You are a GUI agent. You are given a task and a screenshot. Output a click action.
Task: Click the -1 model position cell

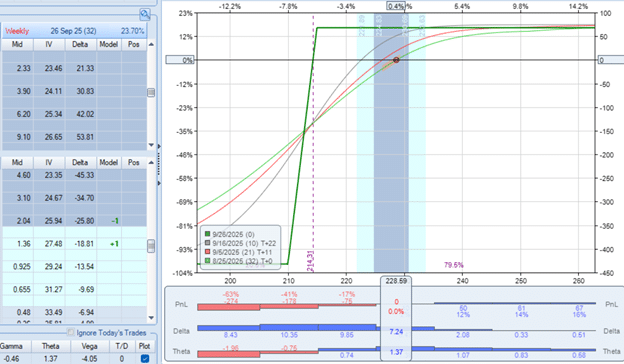coord(109,221)
